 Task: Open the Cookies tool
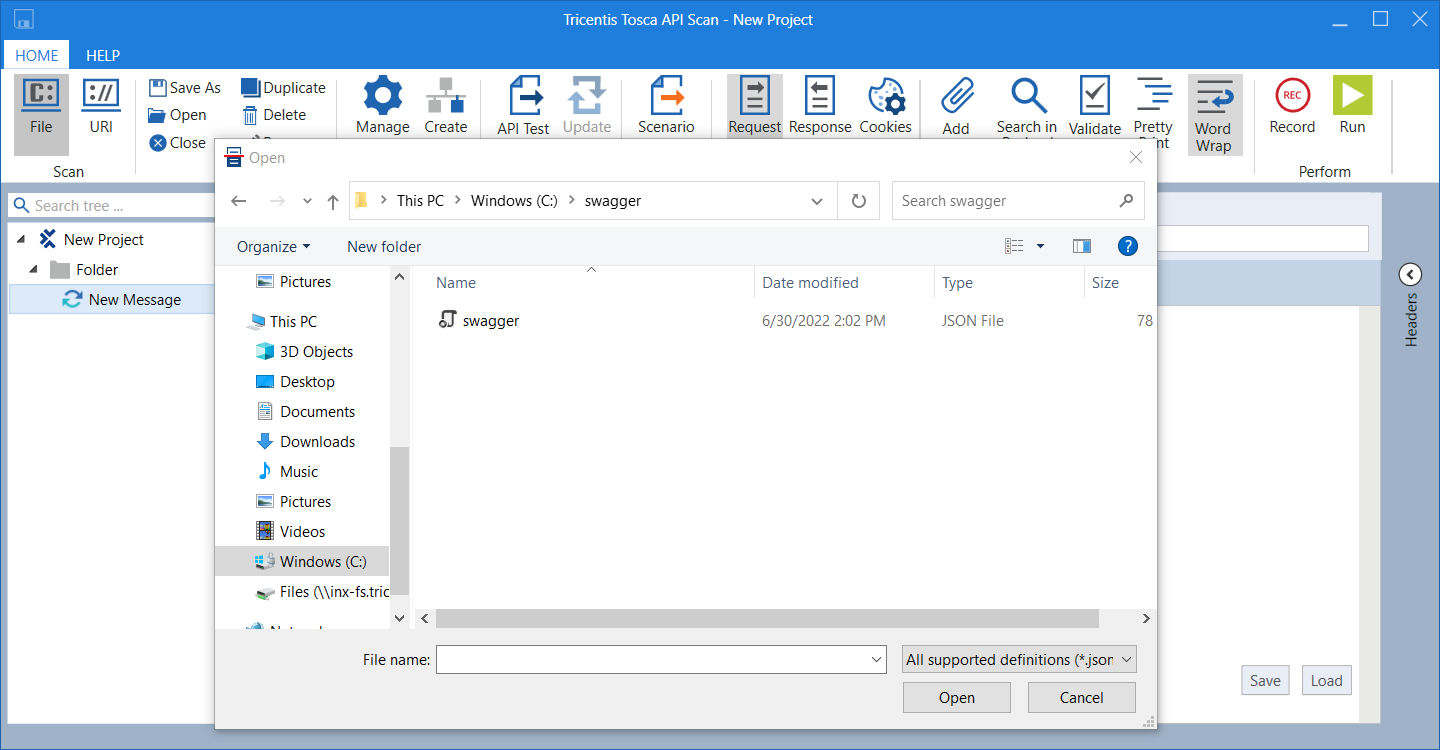point(885,98)
